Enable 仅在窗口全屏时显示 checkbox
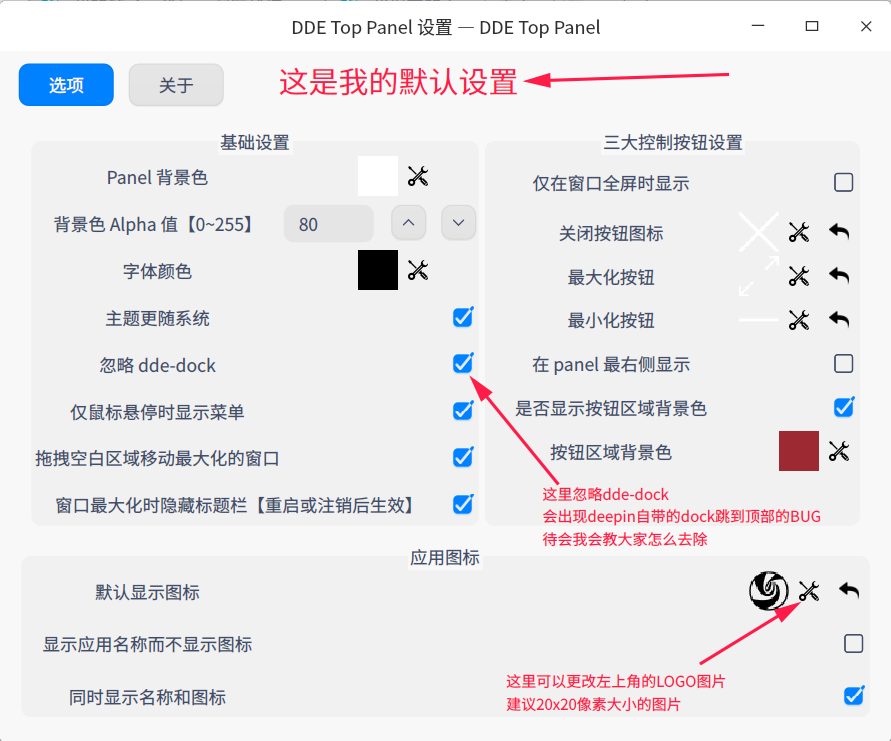 pos(843,182)
